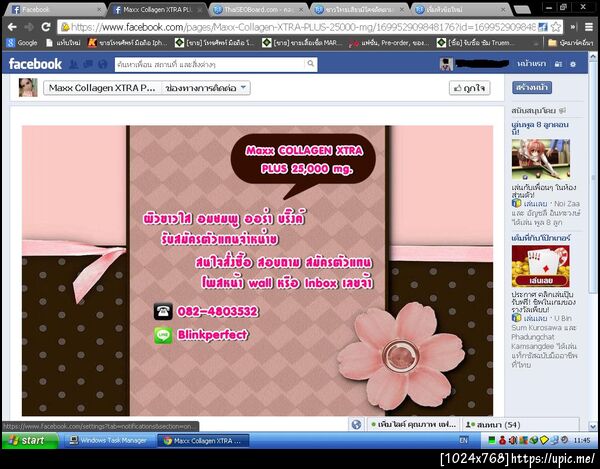
Task: Switch to first Facebook tab
Action: point(55,10)
